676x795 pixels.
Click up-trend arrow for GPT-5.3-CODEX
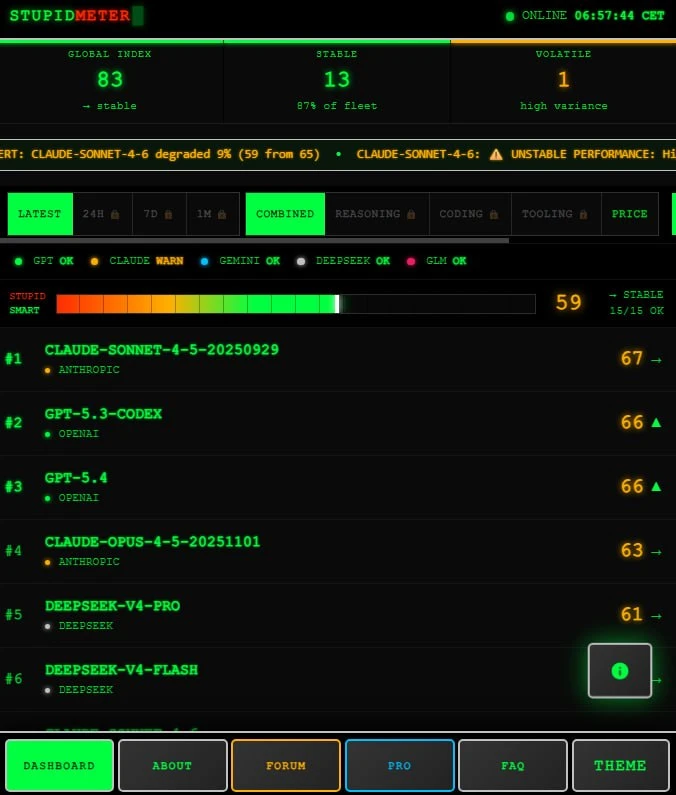(x=656, y=422)
